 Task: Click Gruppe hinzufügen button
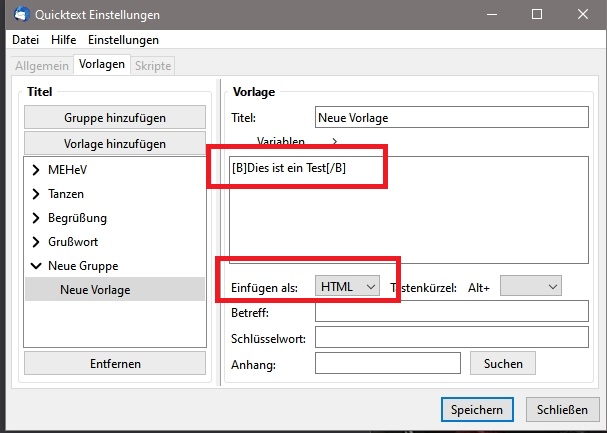pyautogui.click(x=115, y=118)
